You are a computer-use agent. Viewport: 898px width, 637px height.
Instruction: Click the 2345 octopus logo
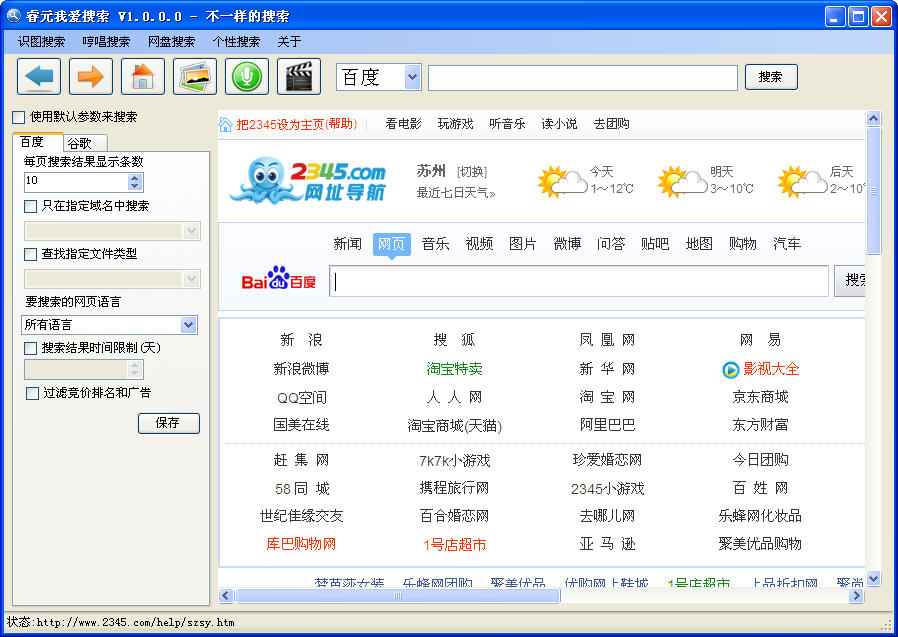click(x=308, y=180)
